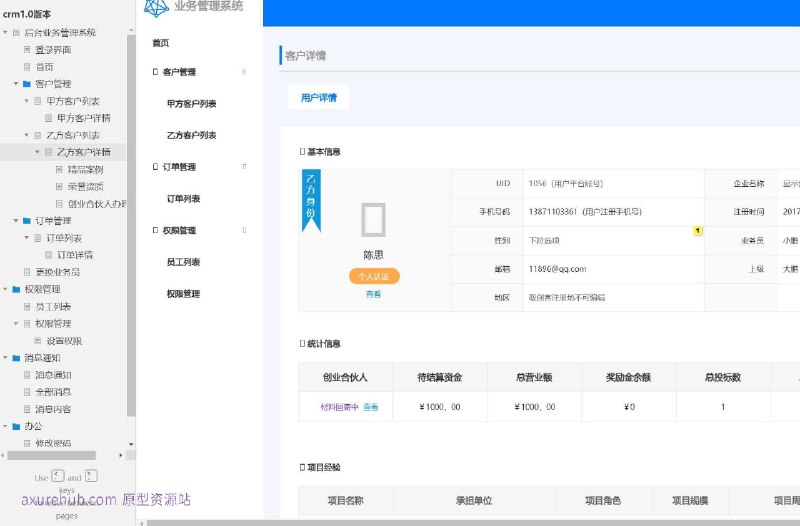Open 员工列表 in the sidebar menu
Screen dimensions: 800x526
pyautogui.click(x=183, y=262)
